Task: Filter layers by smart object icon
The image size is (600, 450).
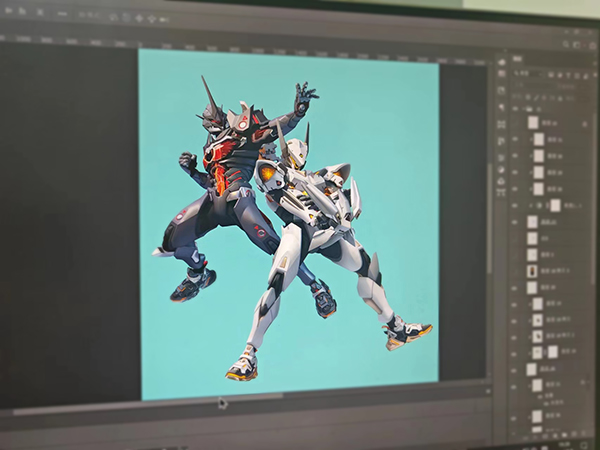Action: click(x=585, y=77)
